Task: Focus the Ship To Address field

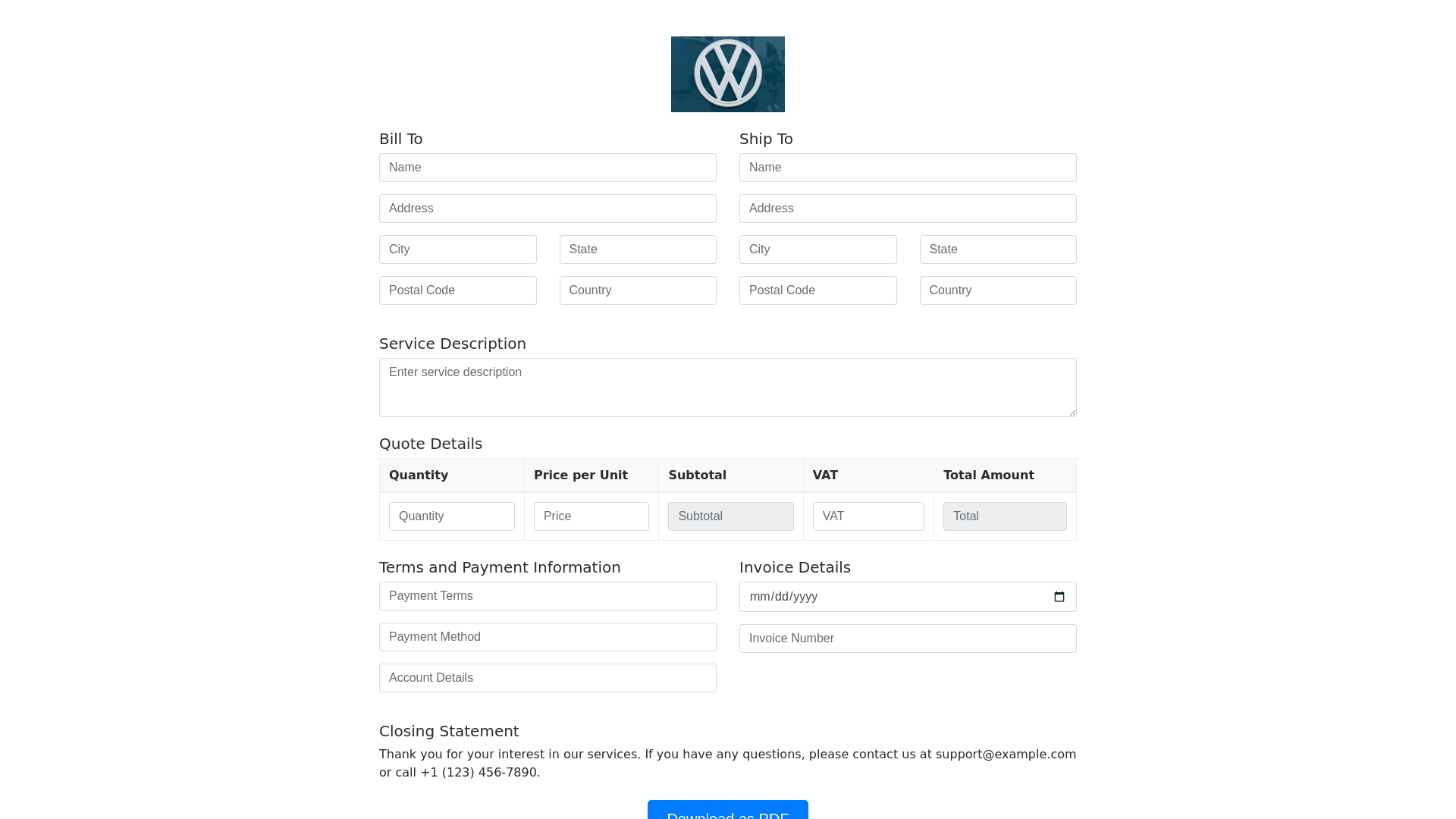Action: coord(908,209)
